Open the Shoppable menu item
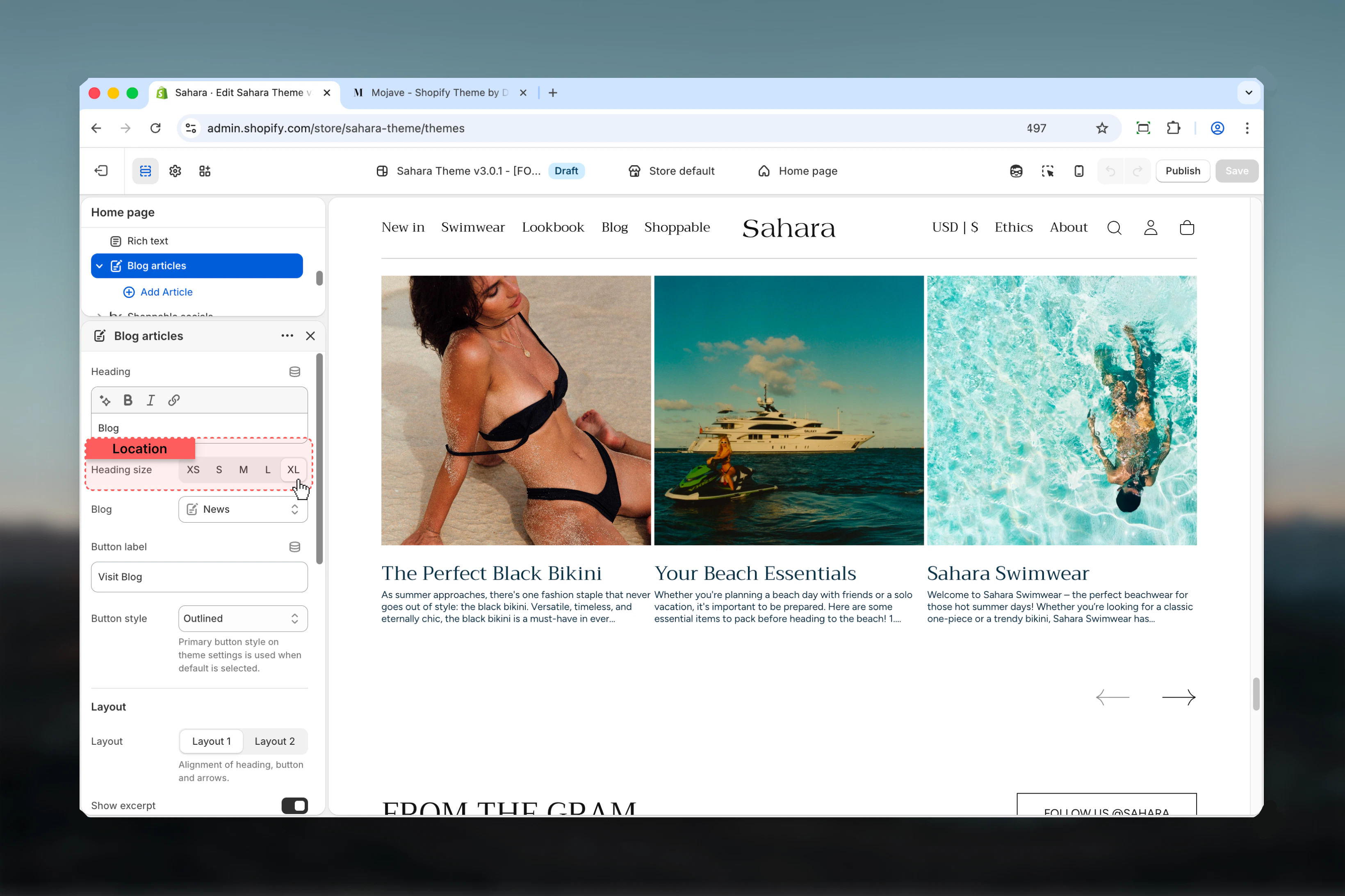Screen dimensions: 1345x896 (x=677, y=227)
